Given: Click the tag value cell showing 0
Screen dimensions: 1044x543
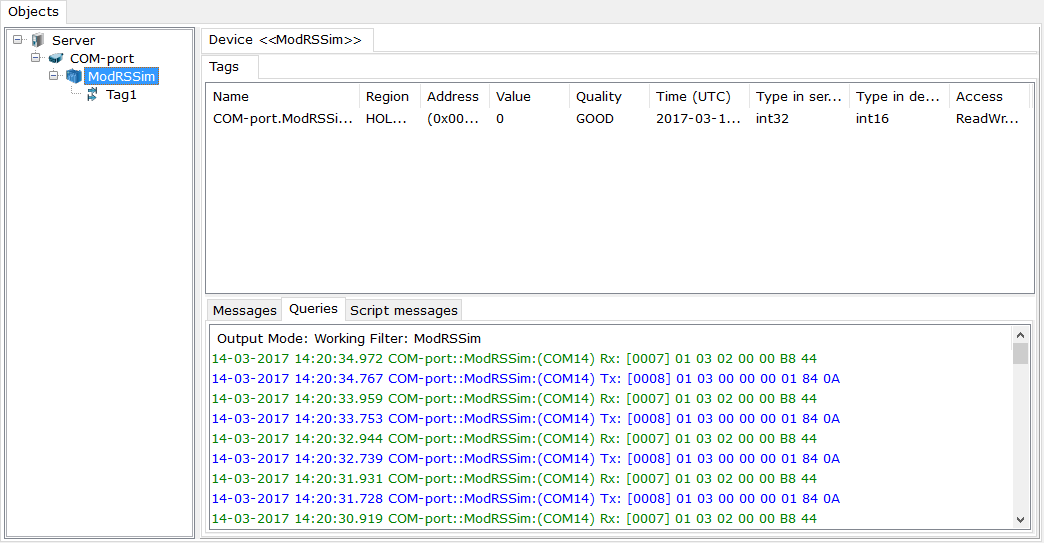Looking at the screenshot, I should pos(500,118).
